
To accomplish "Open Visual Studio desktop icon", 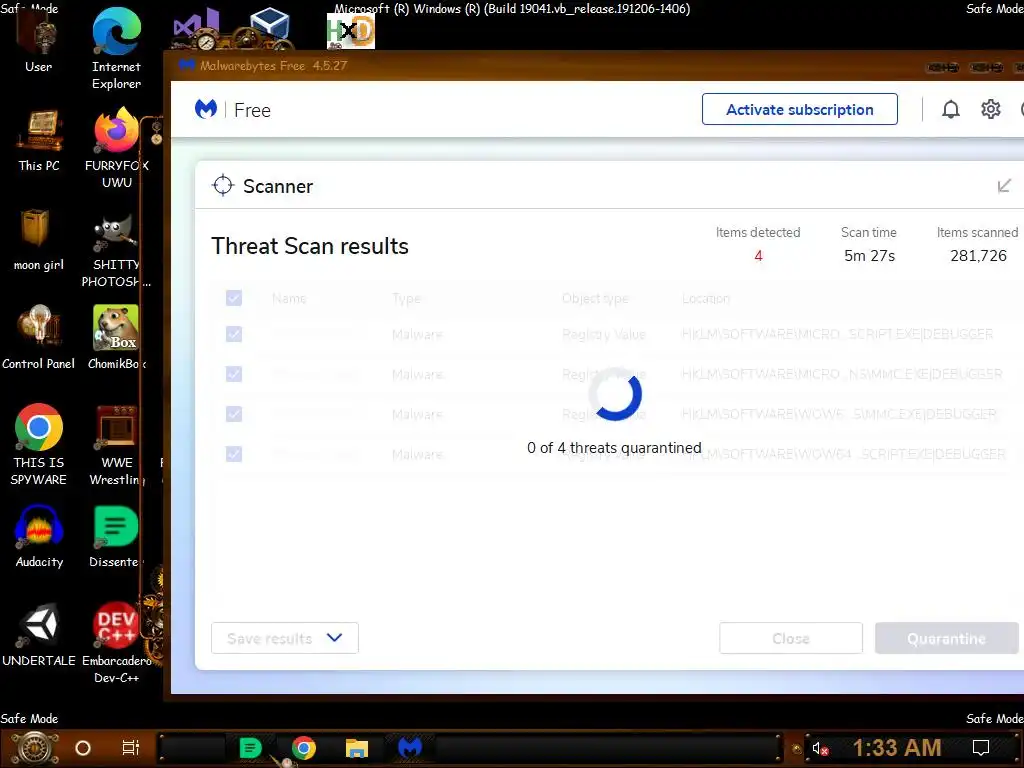I will click(x=196, y=28).
